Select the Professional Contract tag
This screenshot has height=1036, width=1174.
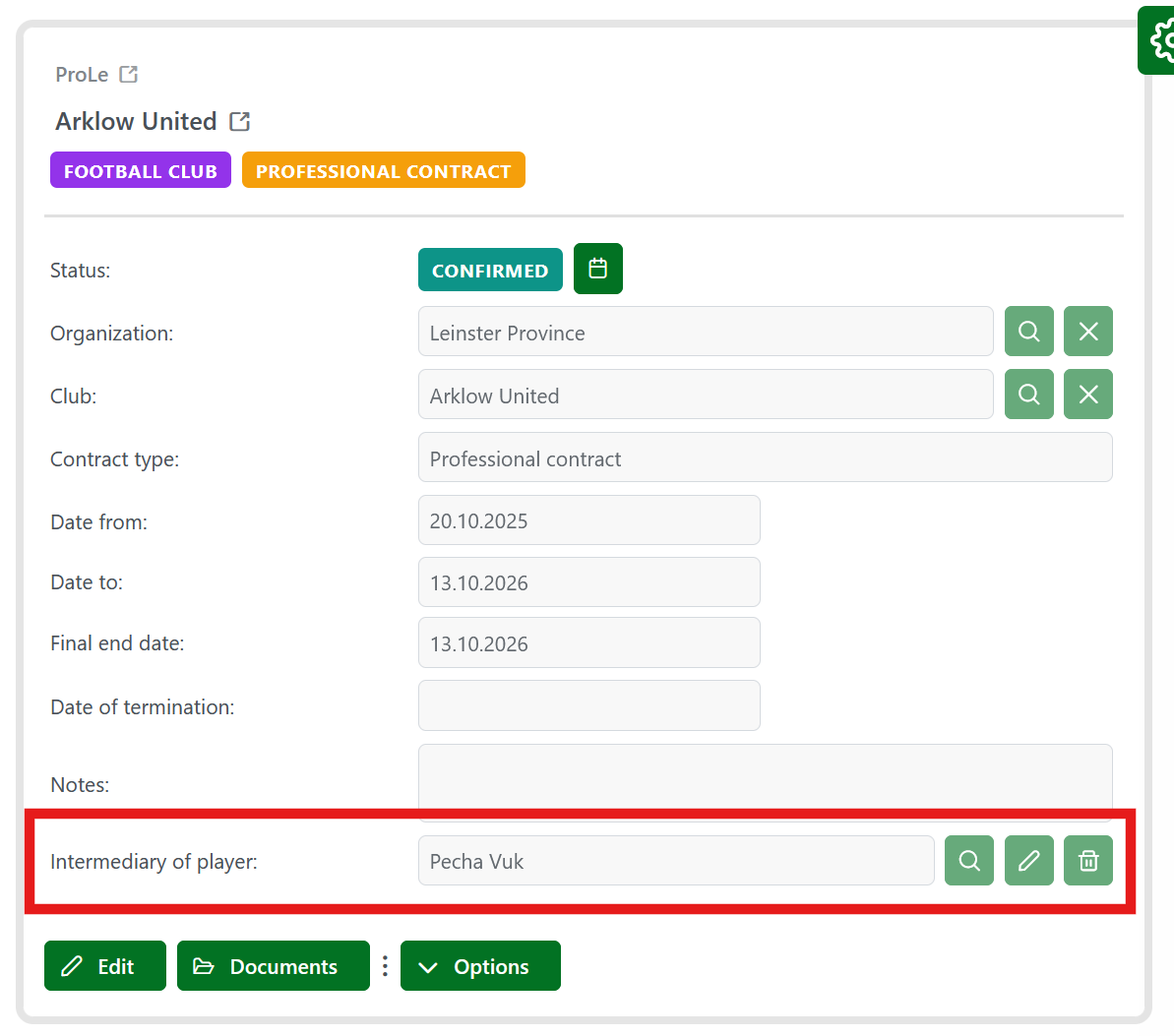(x=383, y=170)
